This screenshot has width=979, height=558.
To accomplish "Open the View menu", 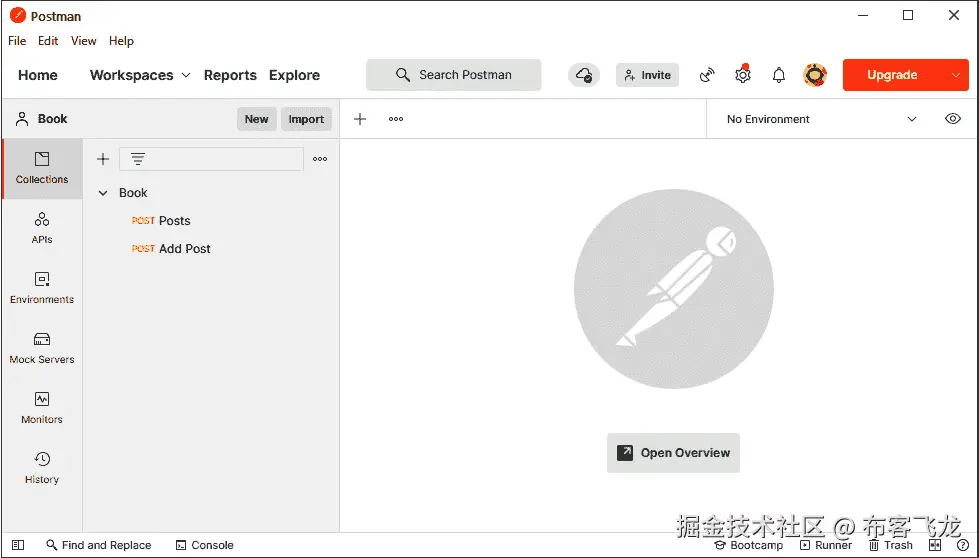I will [84, 41].
